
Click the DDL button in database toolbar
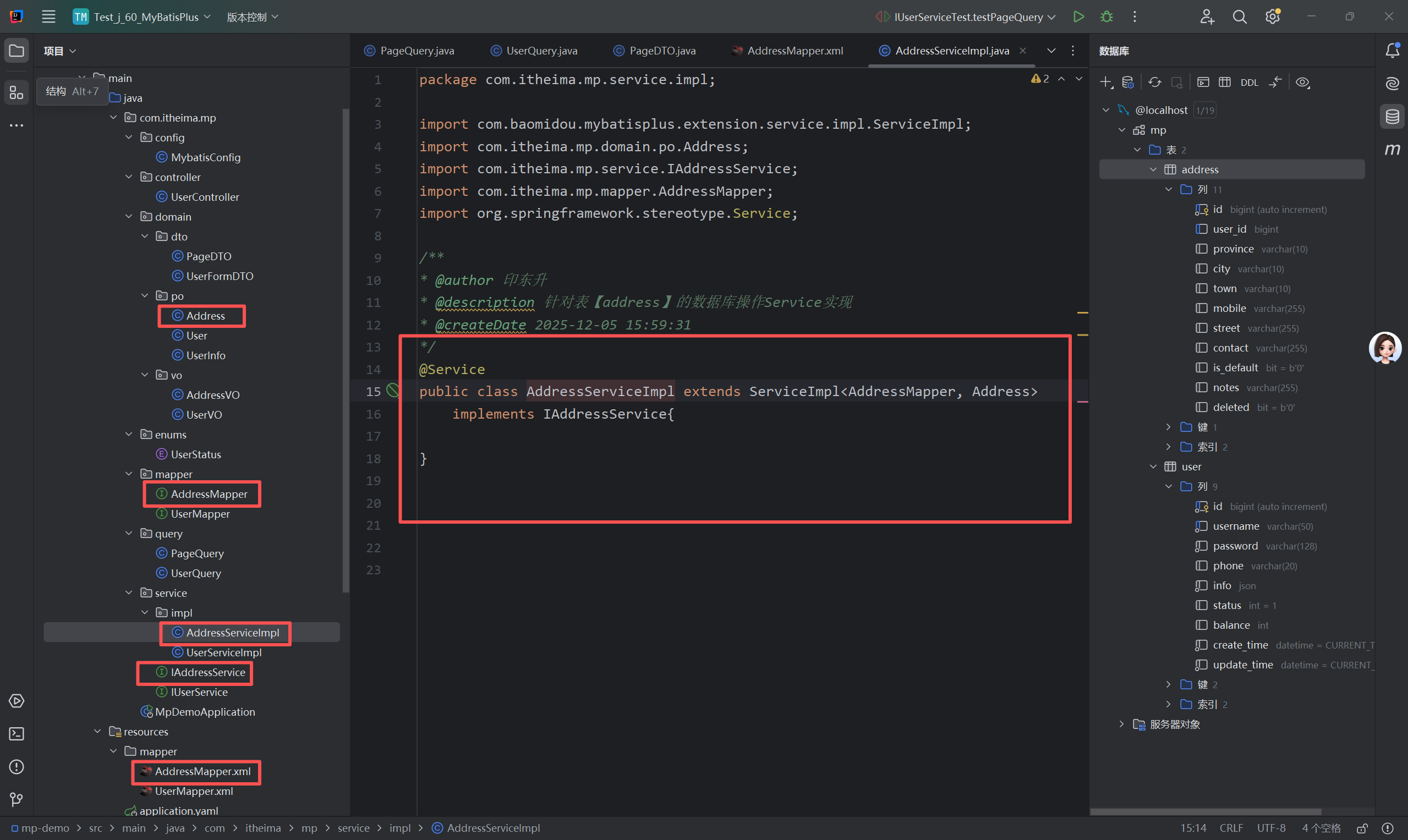pos(1249,83)
